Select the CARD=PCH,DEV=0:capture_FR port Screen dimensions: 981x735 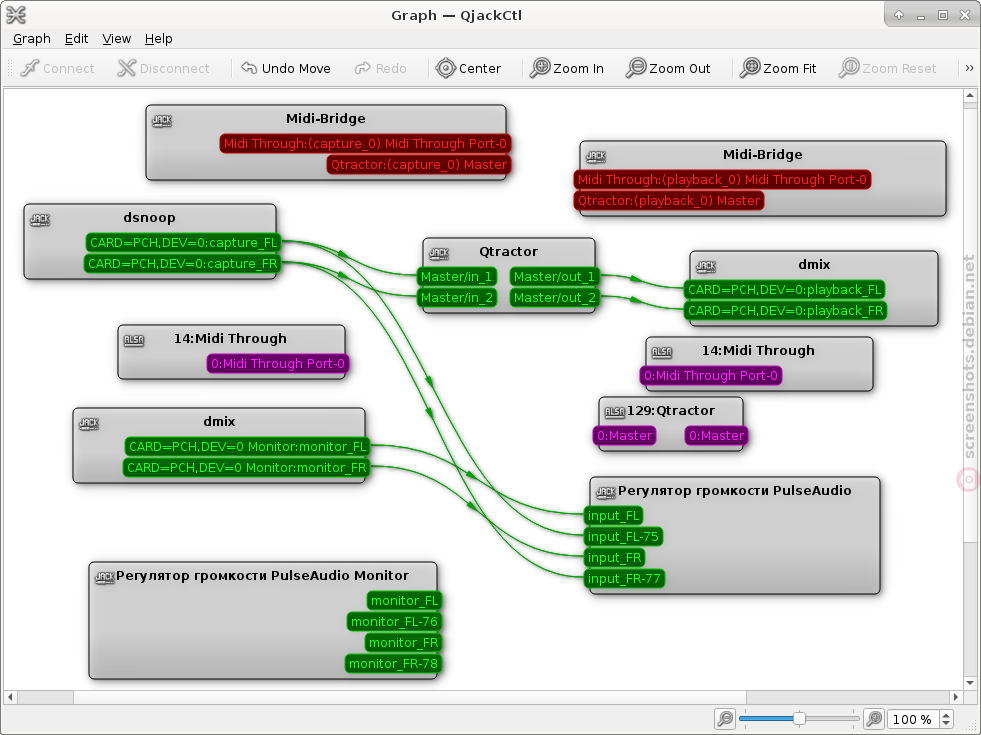coord(182,264)
